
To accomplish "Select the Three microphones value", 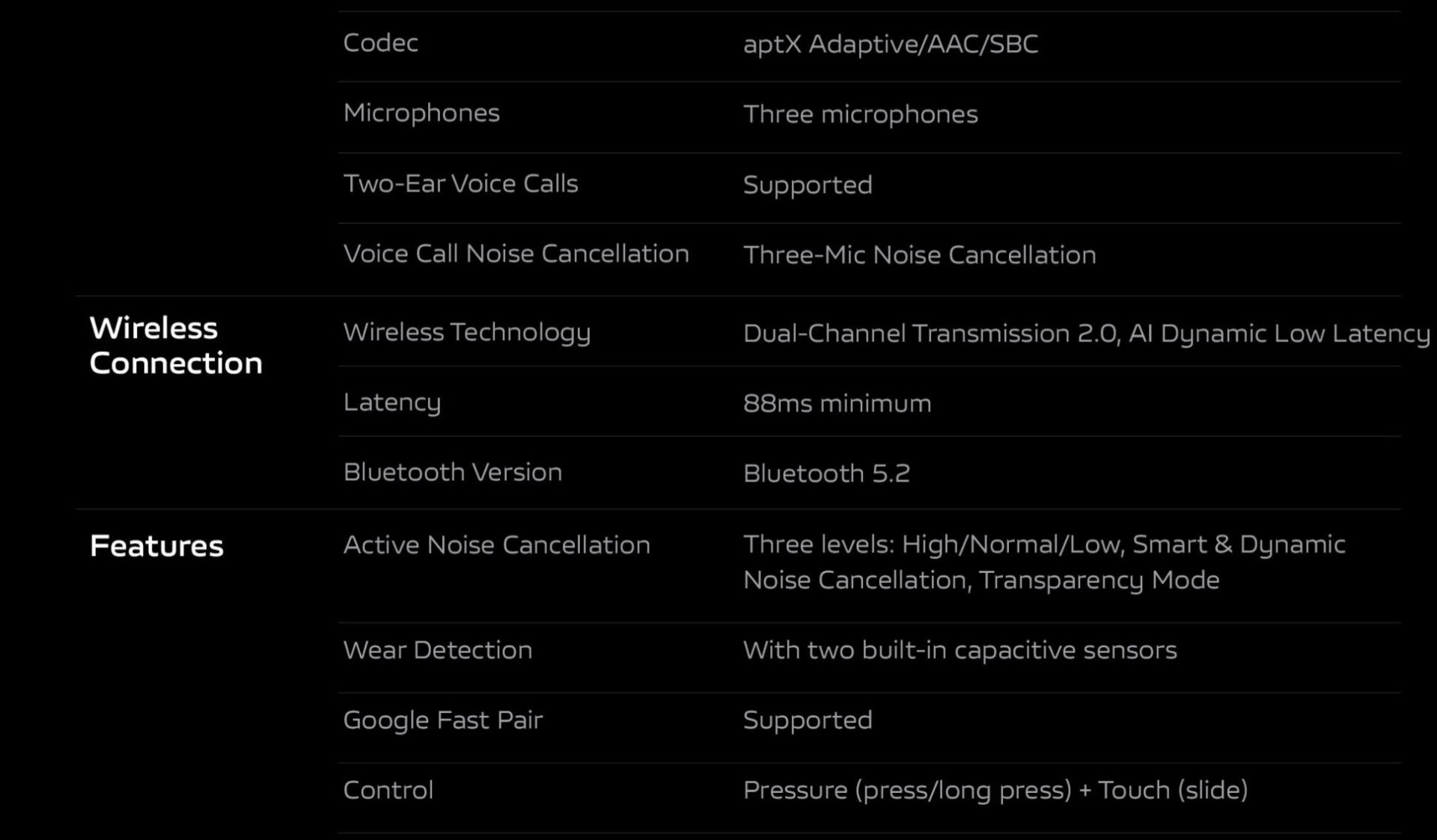I will tap(860, 114).
